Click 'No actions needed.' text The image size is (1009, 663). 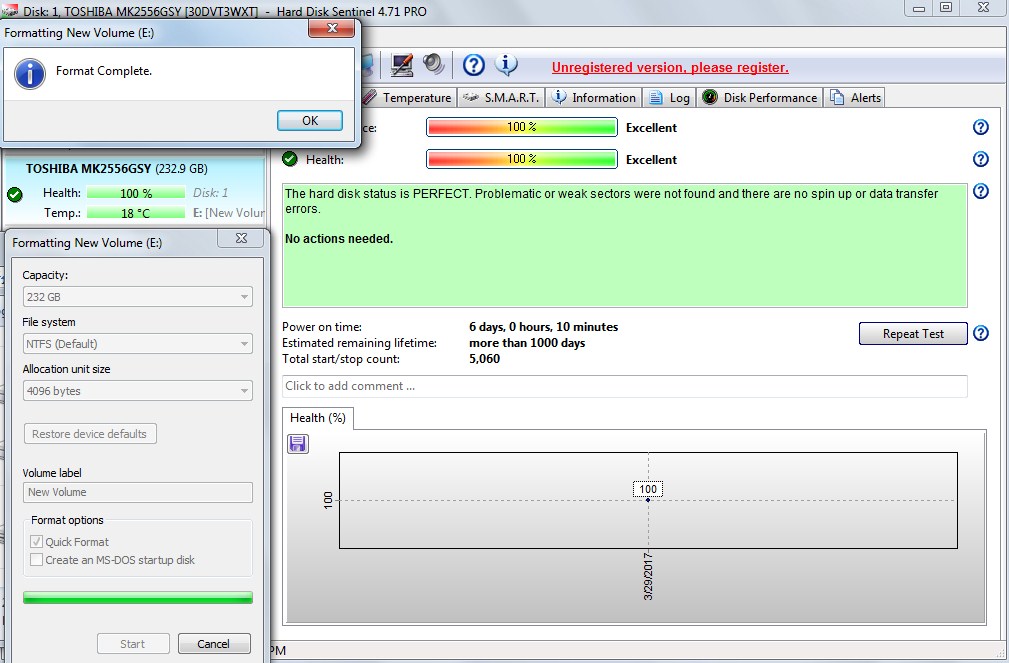click(x=338, y=239)
